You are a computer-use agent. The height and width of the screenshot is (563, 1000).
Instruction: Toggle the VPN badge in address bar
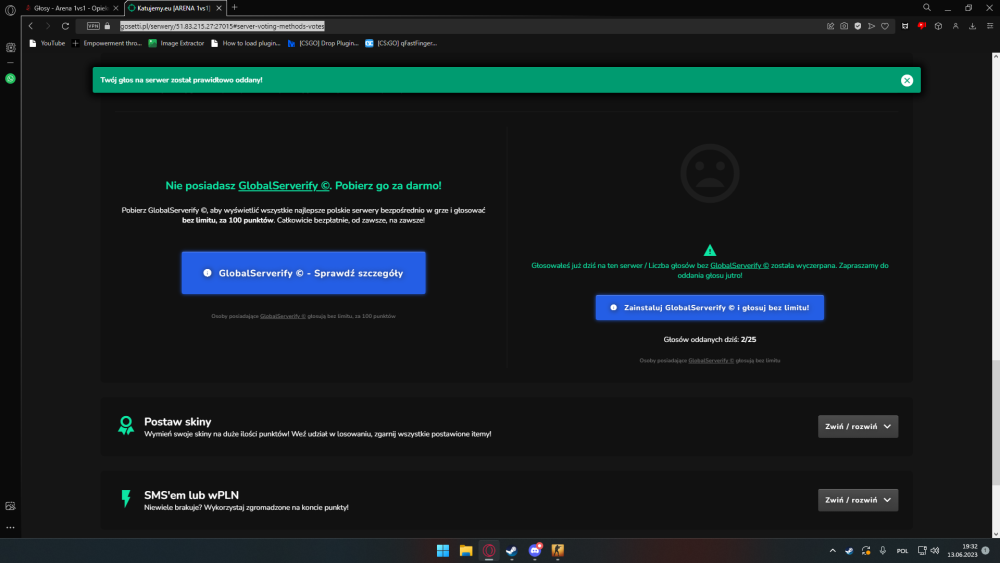[93, 26]
